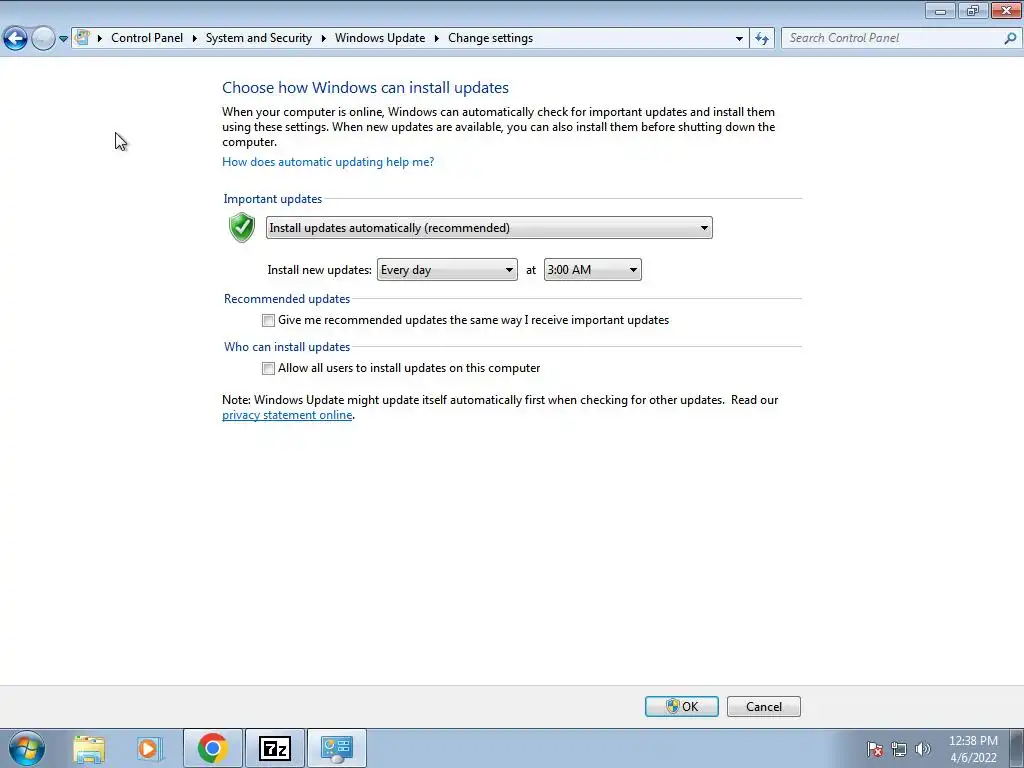Open Action Center flag tray icon

tap(875, 749)
